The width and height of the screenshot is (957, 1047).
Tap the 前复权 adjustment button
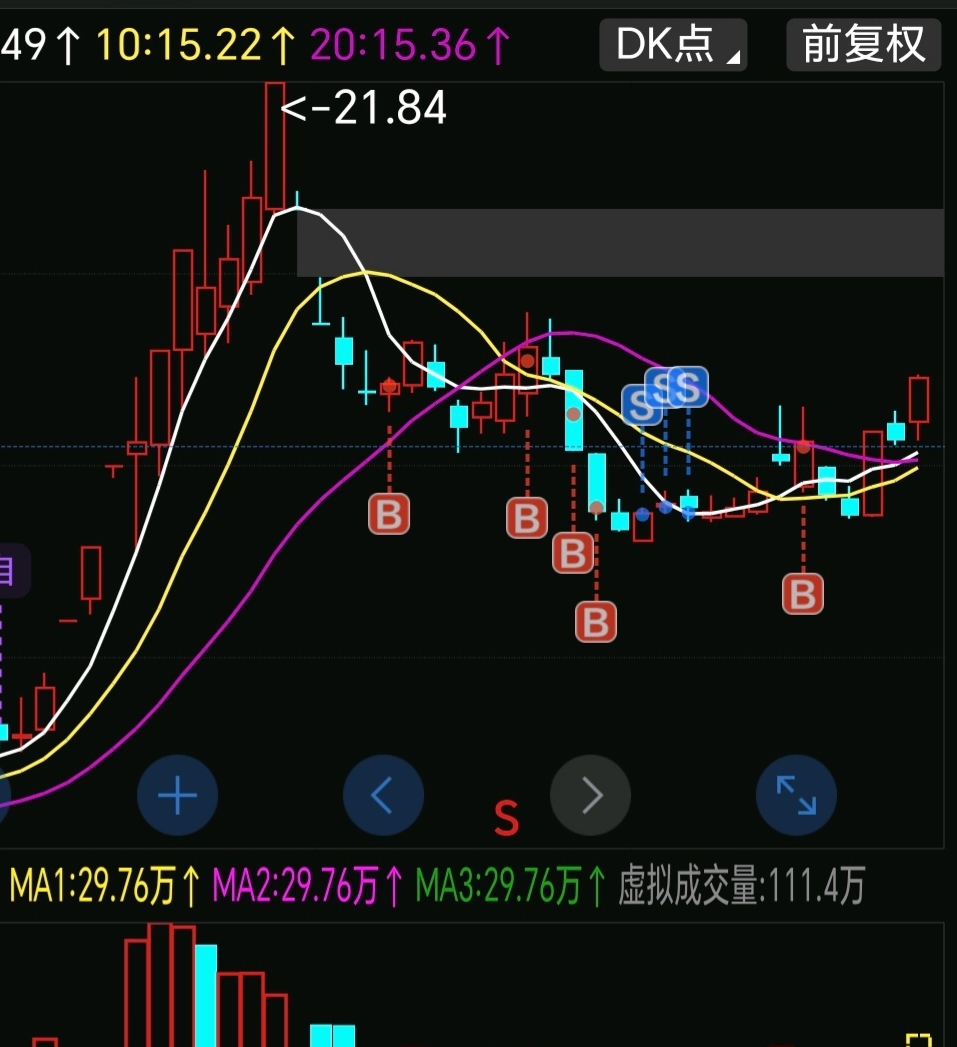864,45
